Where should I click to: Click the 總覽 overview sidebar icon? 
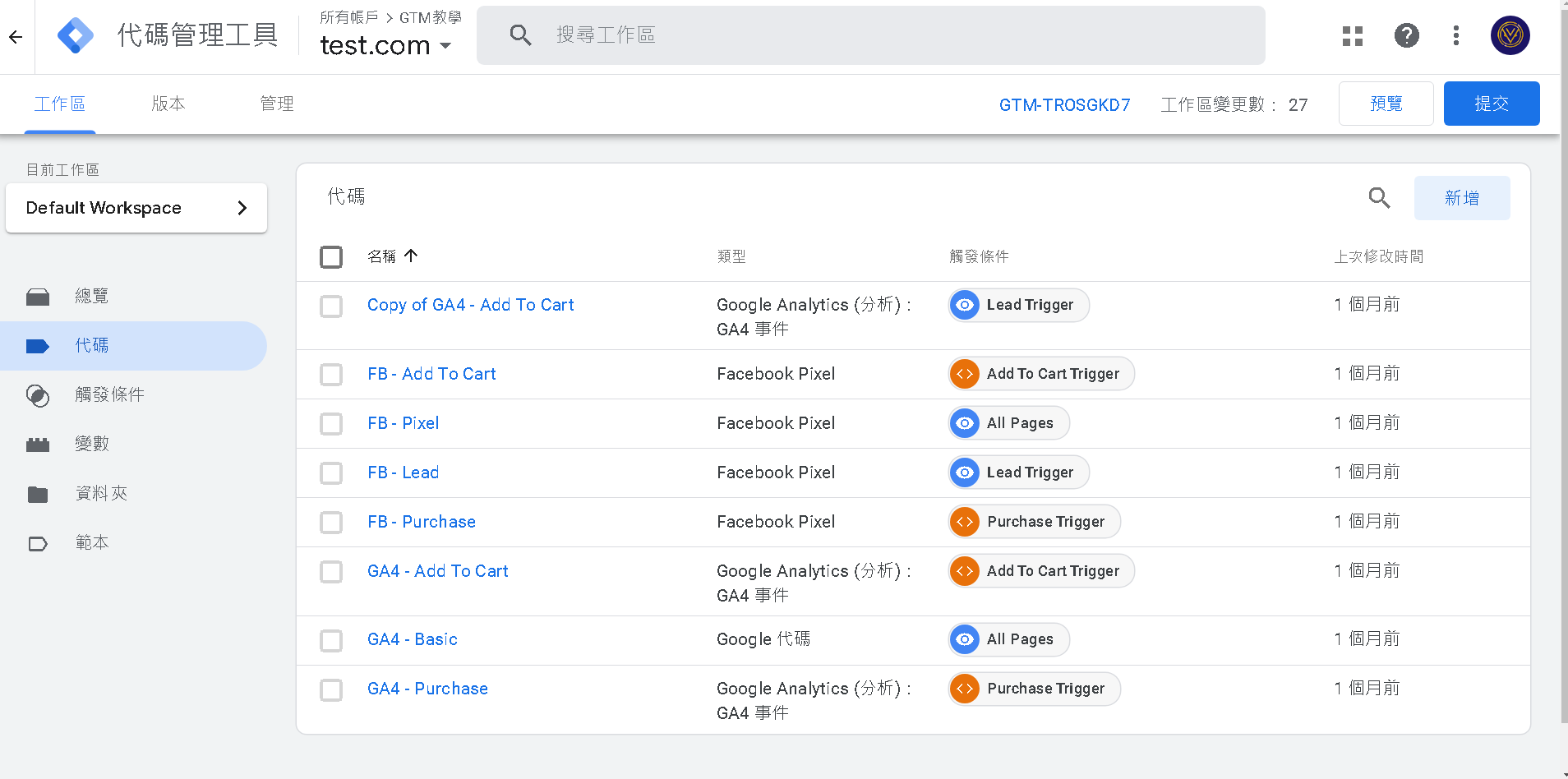click(38, 297)
